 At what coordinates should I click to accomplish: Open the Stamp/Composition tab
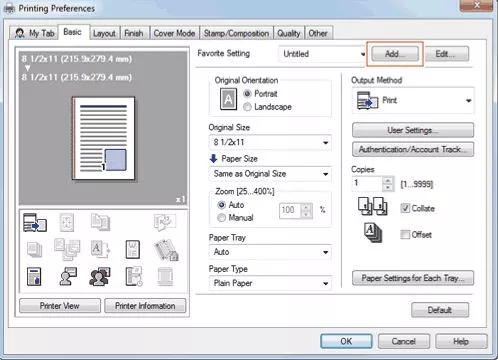(x=236, y=33)
